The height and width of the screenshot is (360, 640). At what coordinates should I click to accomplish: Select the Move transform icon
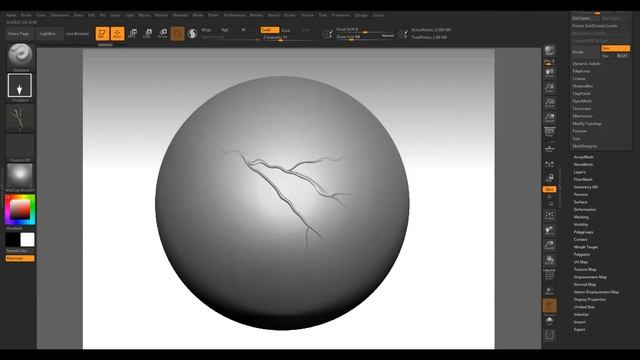133,33
